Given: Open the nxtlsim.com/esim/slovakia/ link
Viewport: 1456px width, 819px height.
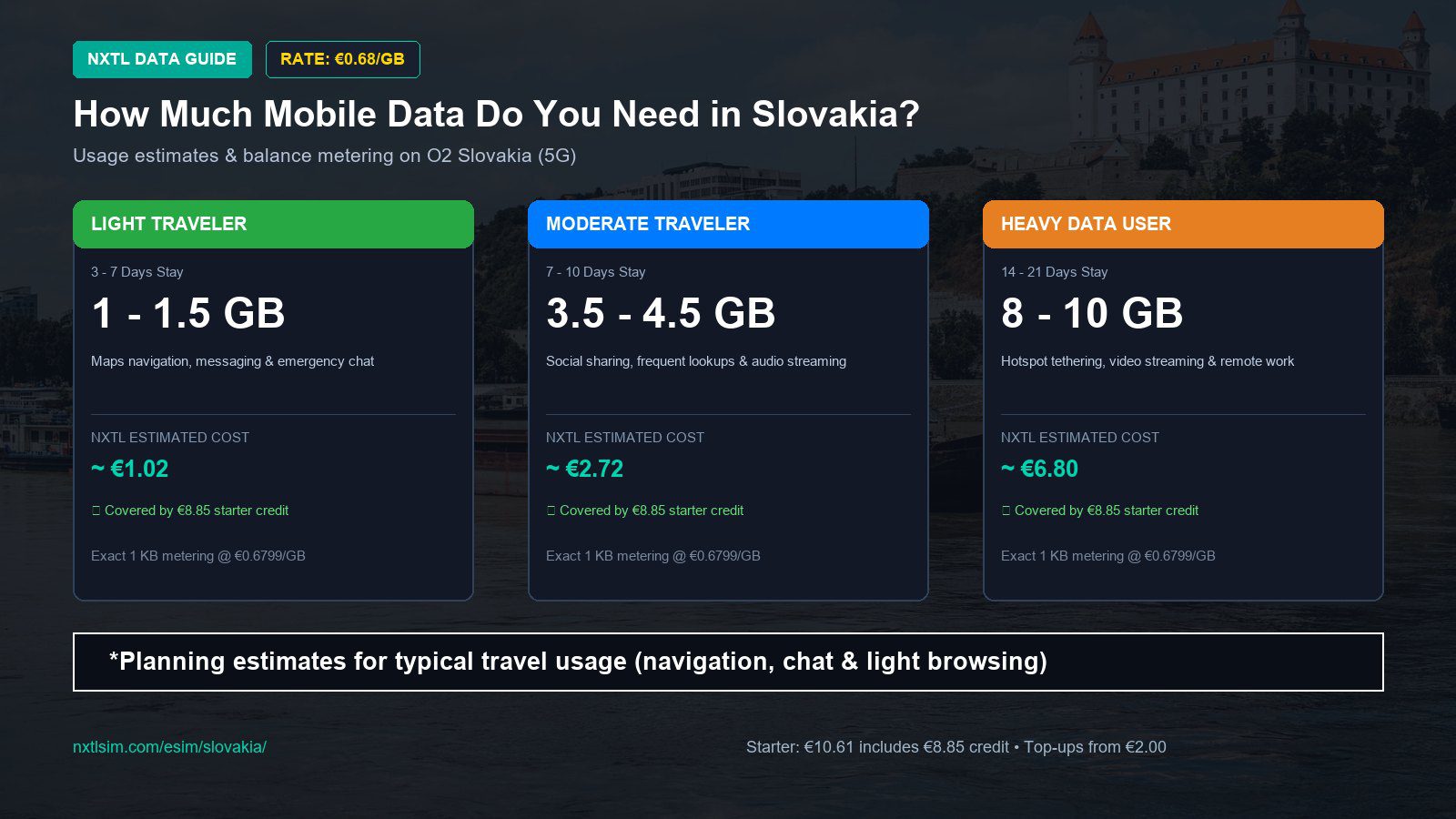Looking at the screenshot, I should (x=169, y=747).
